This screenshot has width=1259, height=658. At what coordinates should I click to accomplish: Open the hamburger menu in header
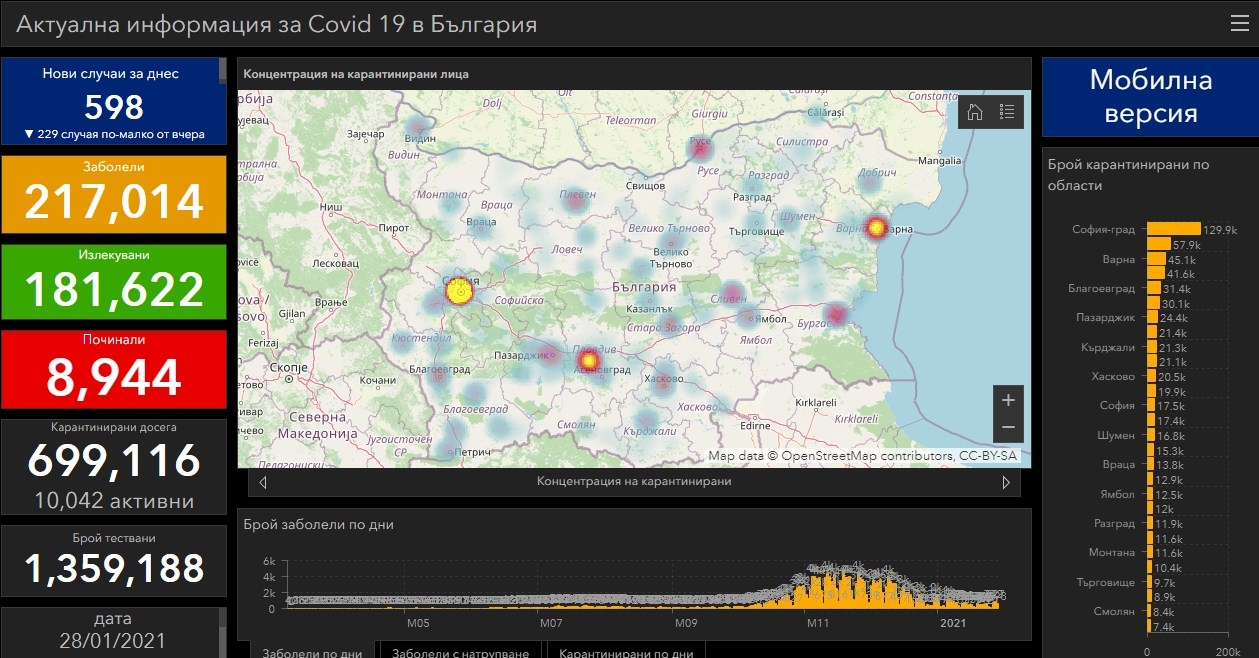click(x=1239, y=24)
